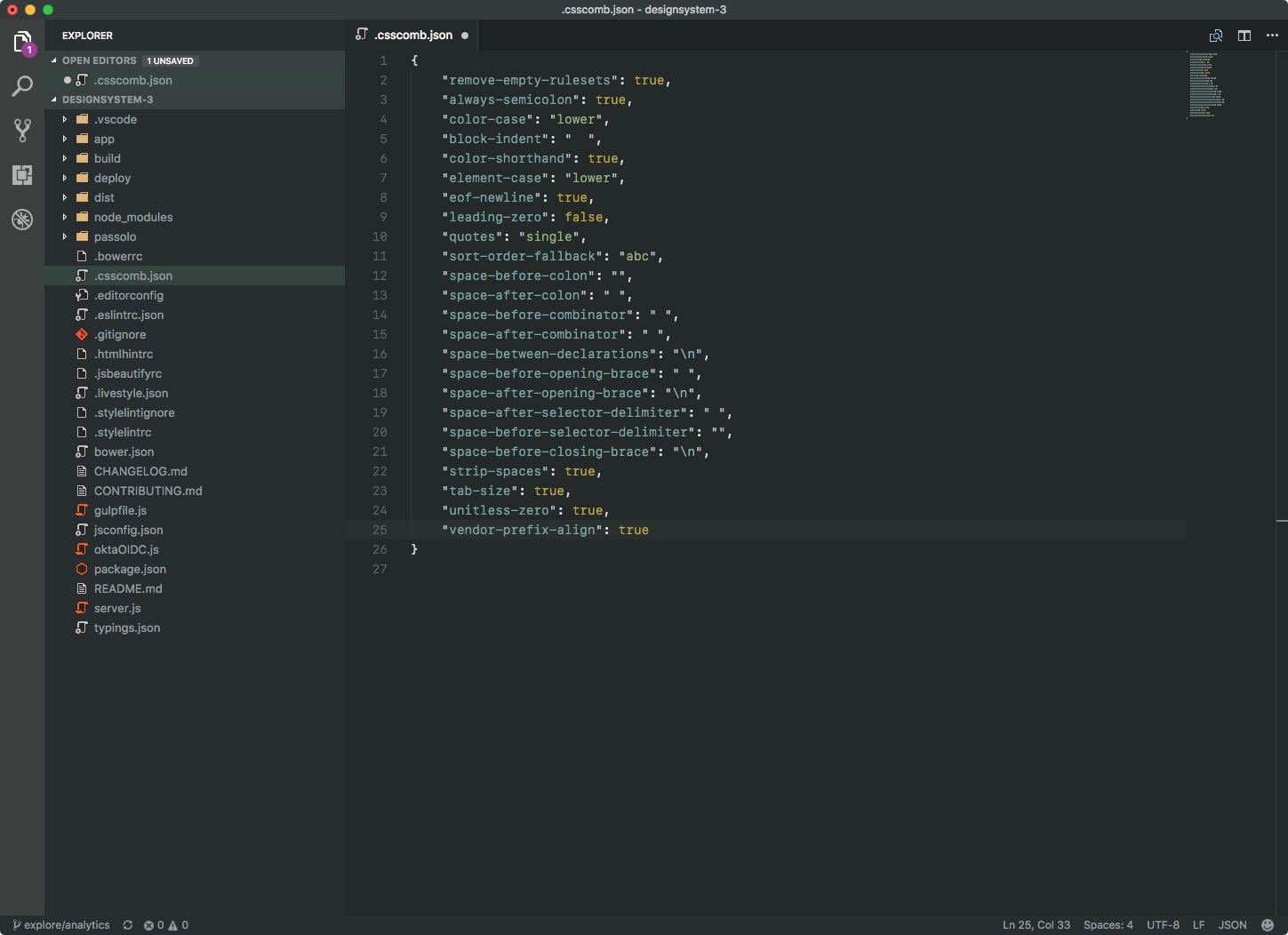Select the .csscomb.json editor tab
The width and height of the screenshot is (1288, 935).
click(x=412, y=36)
